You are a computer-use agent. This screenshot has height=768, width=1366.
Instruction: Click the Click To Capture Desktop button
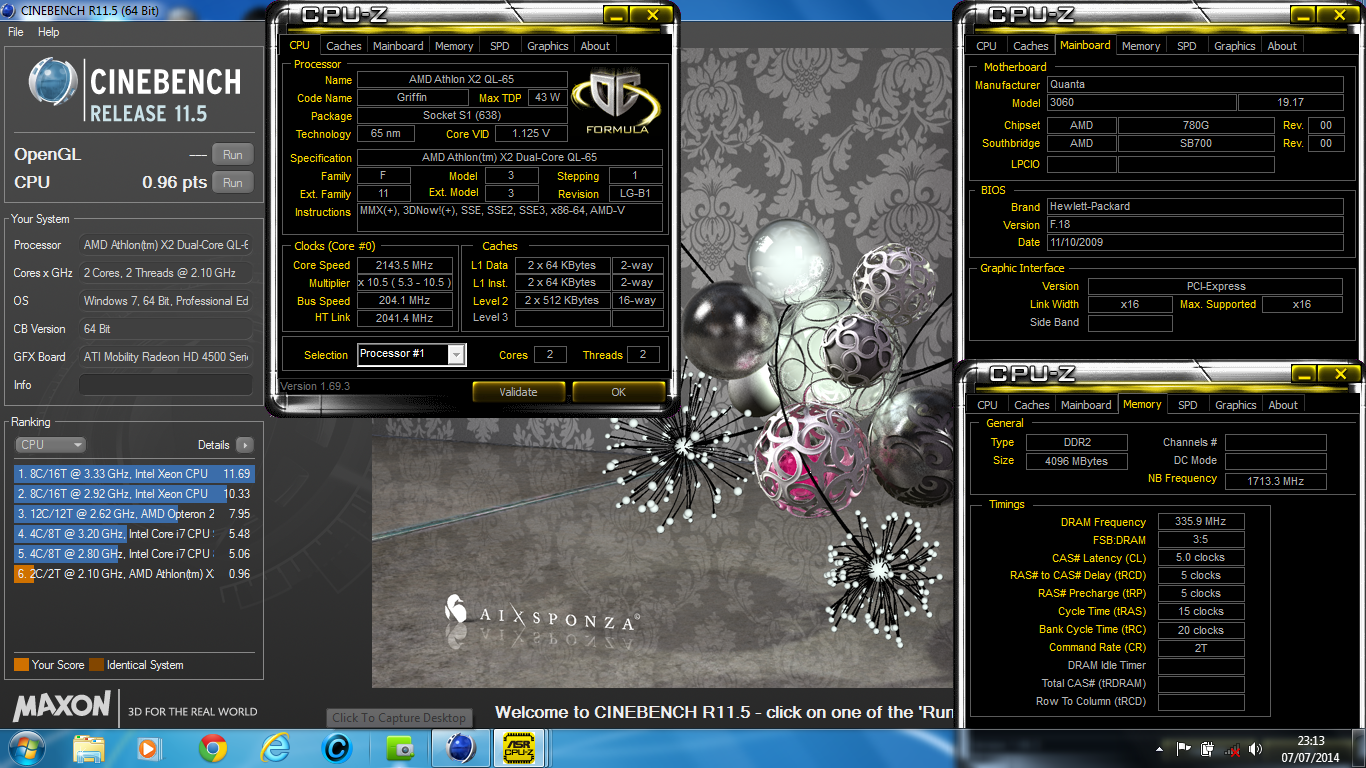coord(400,717)
